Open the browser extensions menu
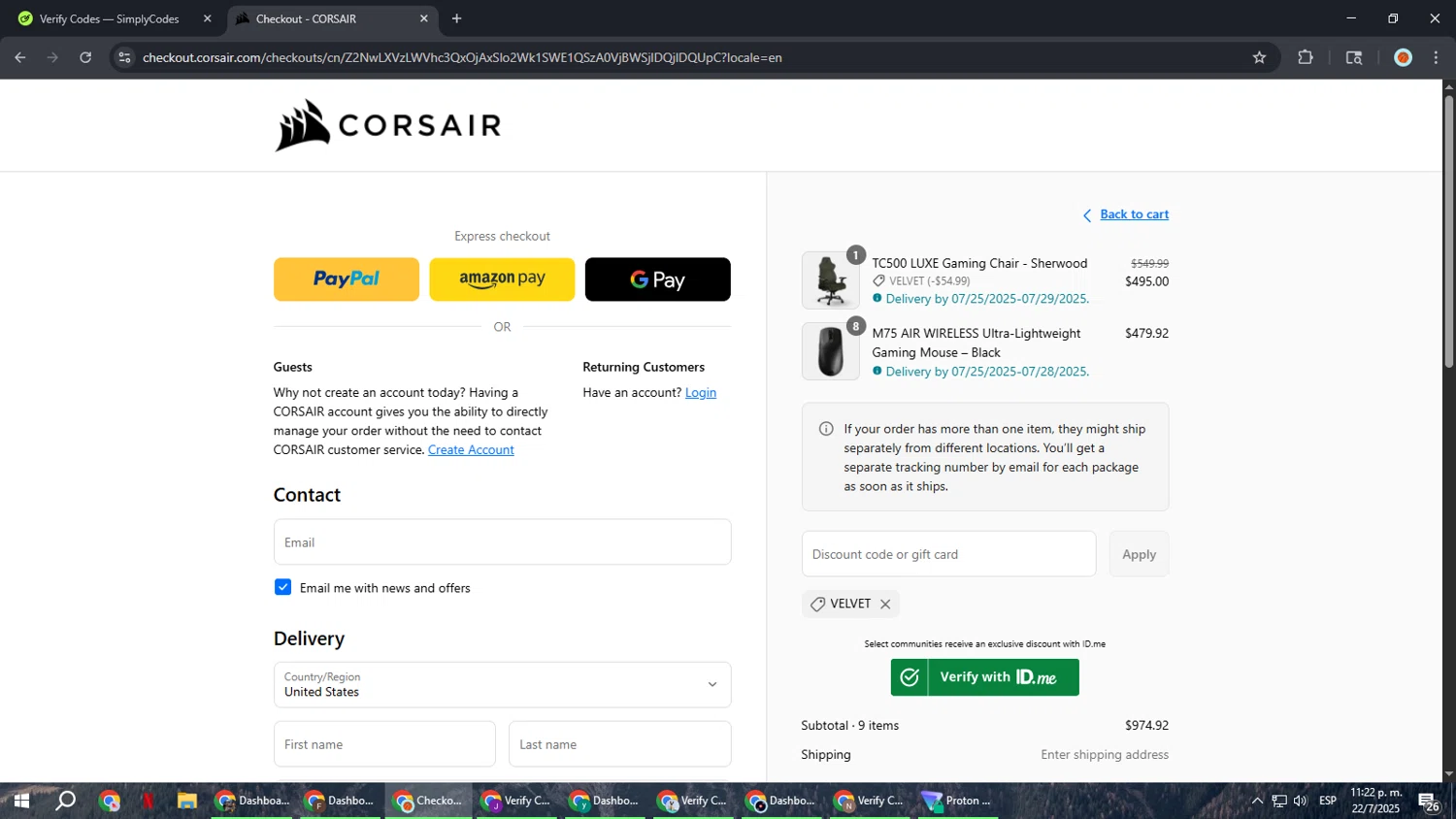 click(1306, 57)
